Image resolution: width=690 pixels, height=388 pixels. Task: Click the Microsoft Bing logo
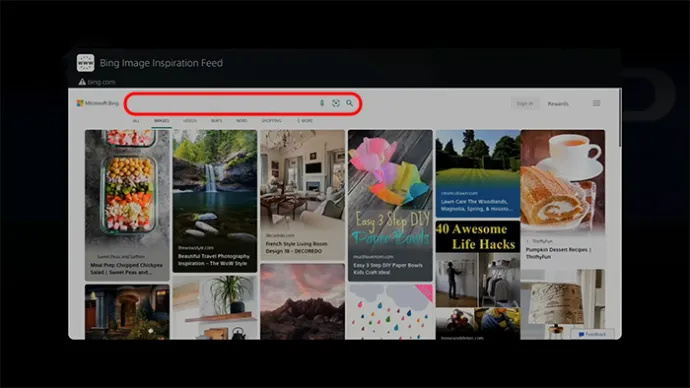pos(98,103)
